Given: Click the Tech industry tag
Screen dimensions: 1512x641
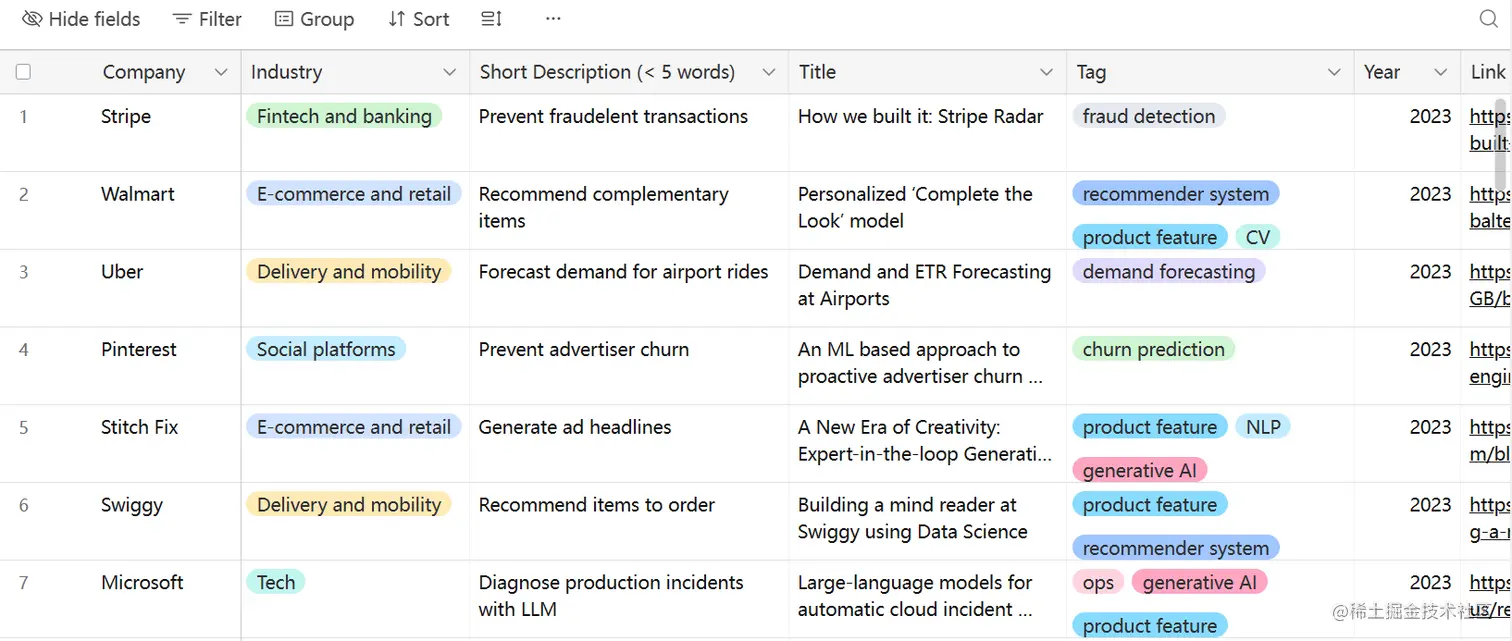Looking at the screenshot, I should tap(276, 582).
